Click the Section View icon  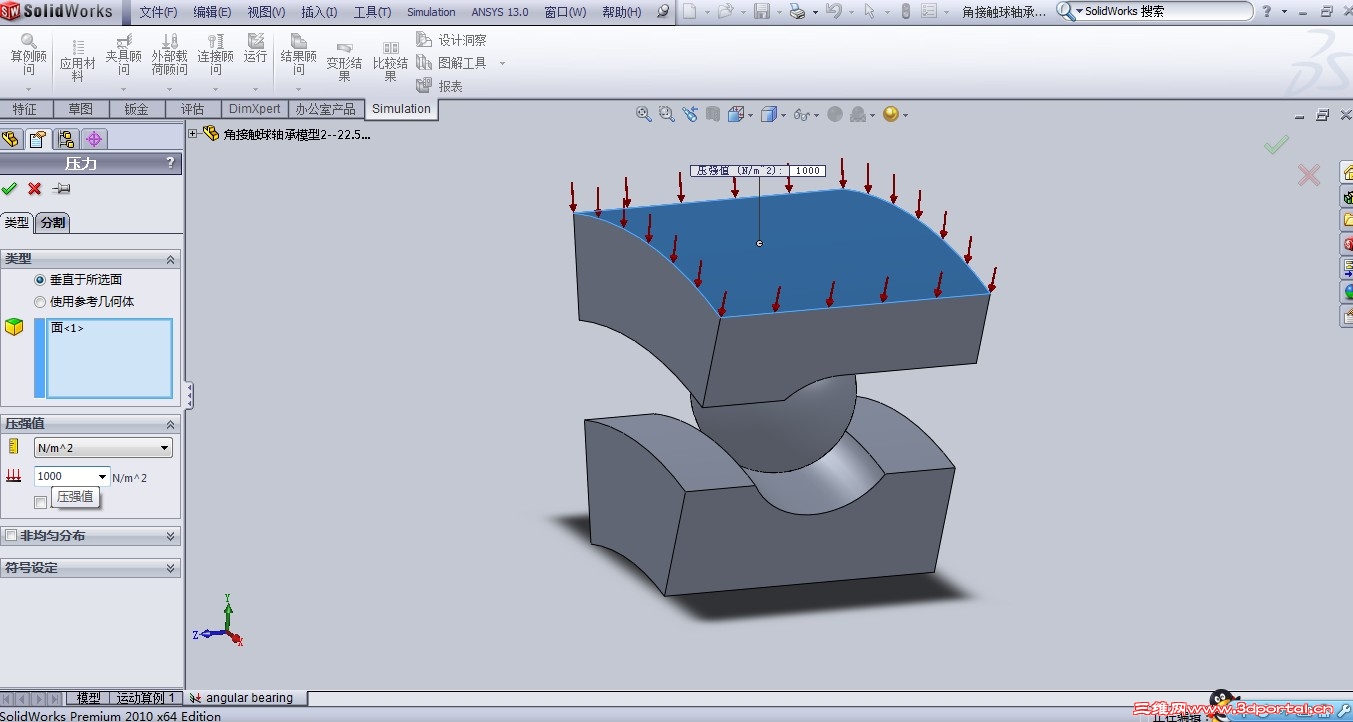[x=713, y=114]
